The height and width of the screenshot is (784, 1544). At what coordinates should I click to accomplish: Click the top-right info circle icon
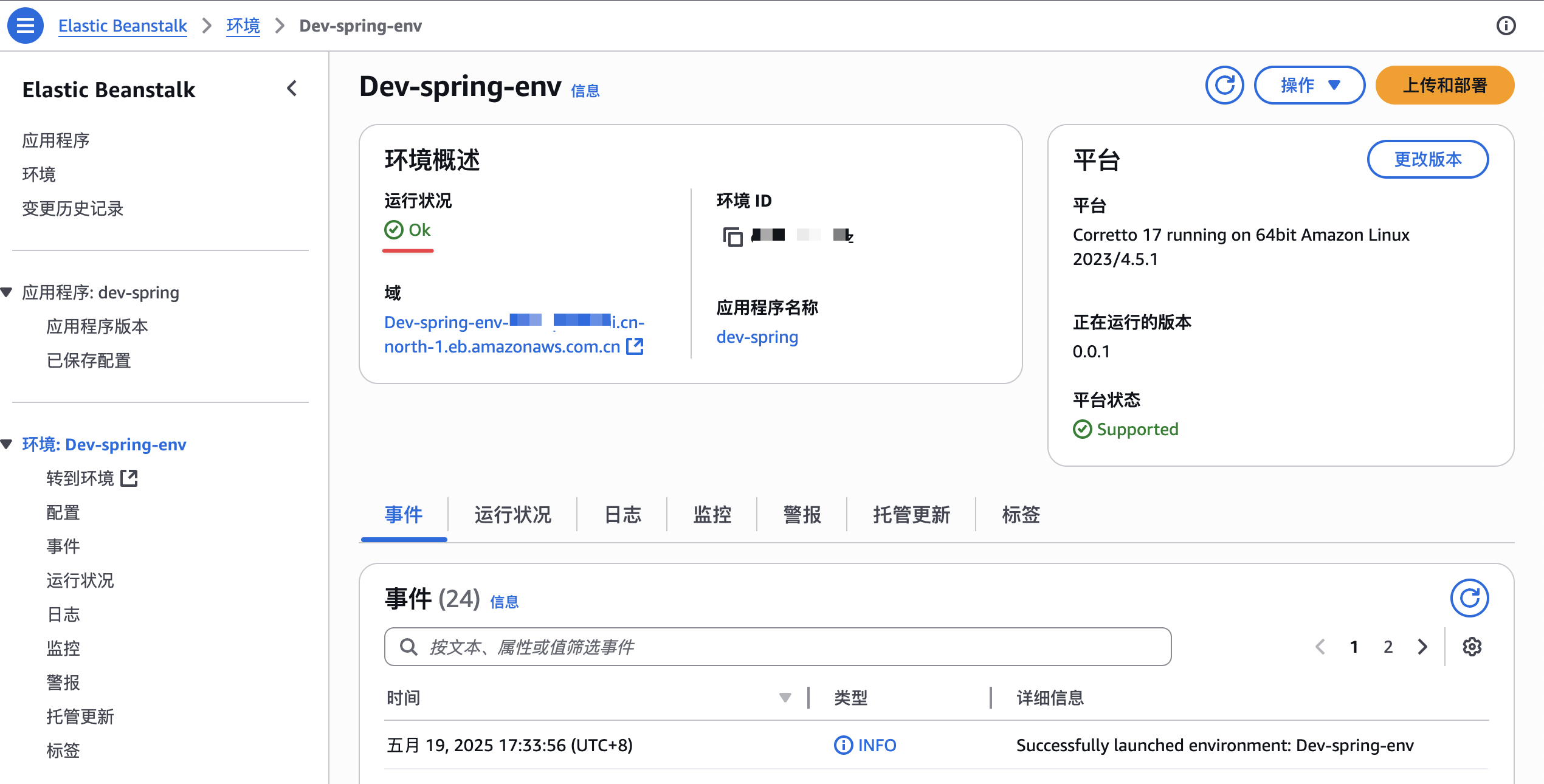(x=1506, y=26)
